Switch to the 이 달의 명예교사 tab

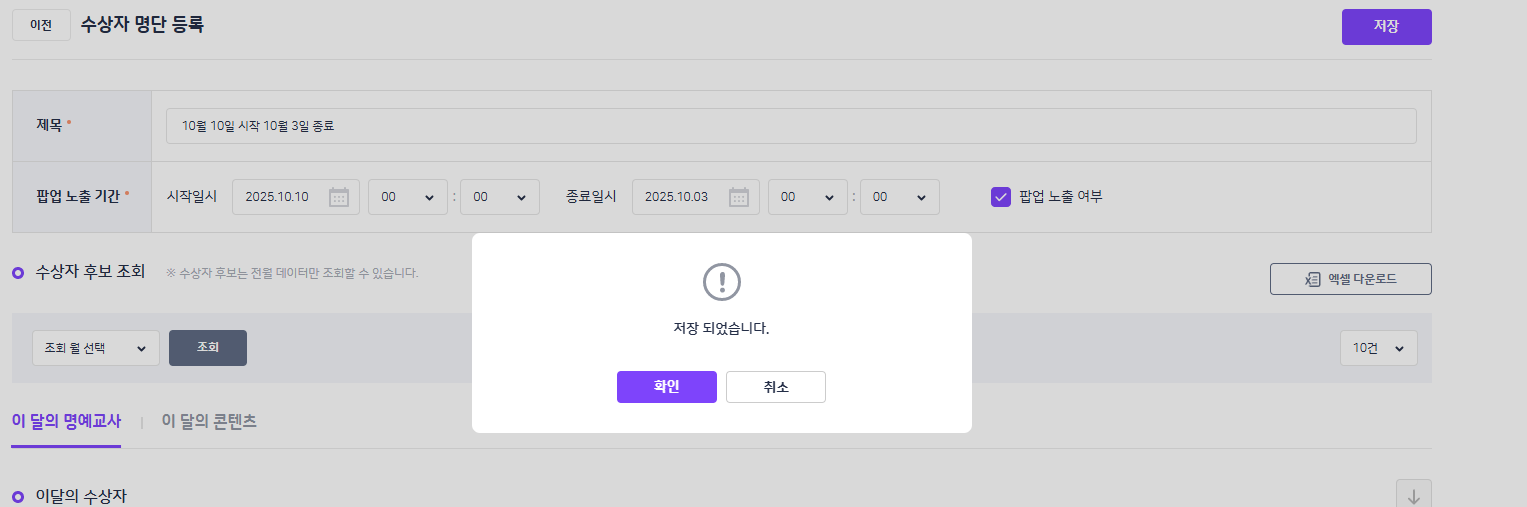pyautogui.click(x=66, y=422)
